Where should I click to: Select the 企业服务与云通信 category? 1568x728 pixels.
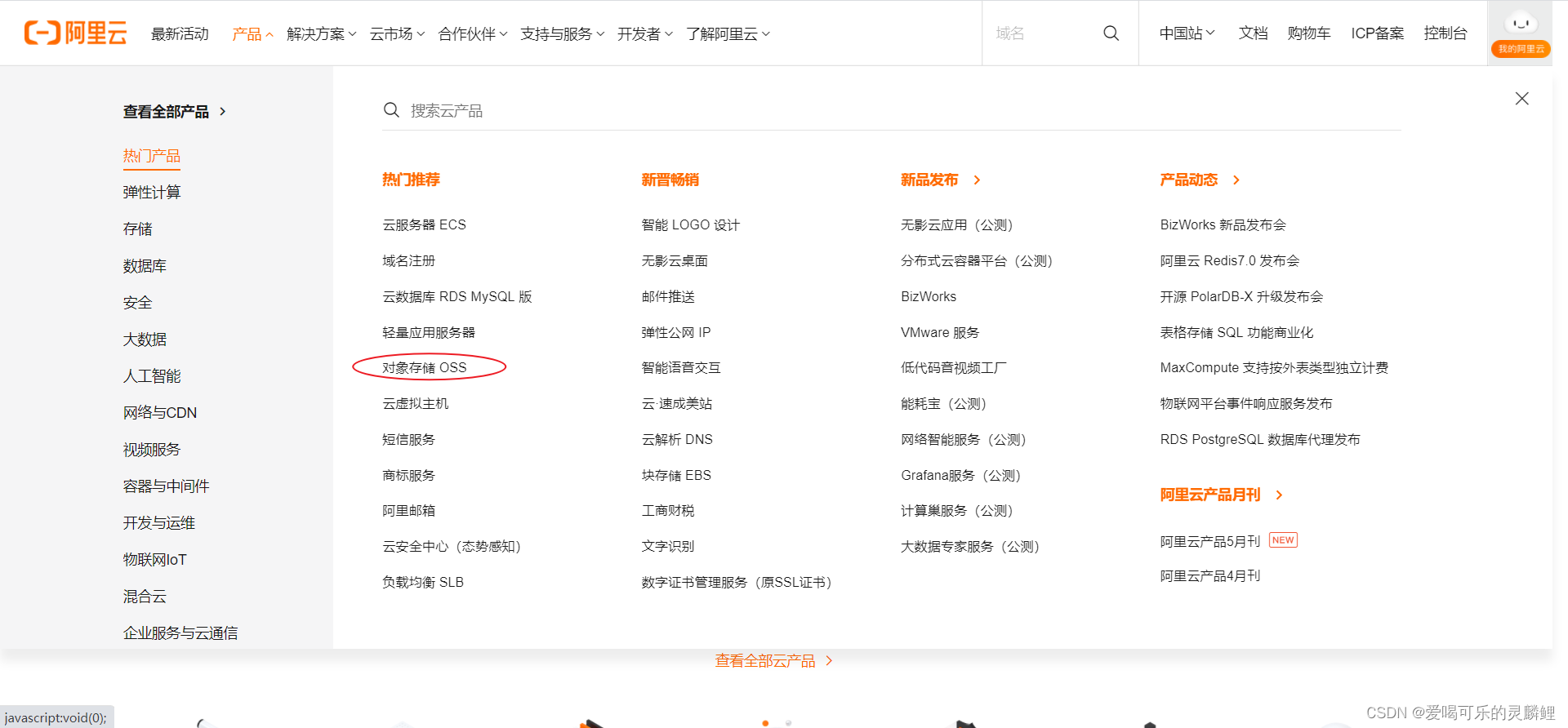[180, 633]
